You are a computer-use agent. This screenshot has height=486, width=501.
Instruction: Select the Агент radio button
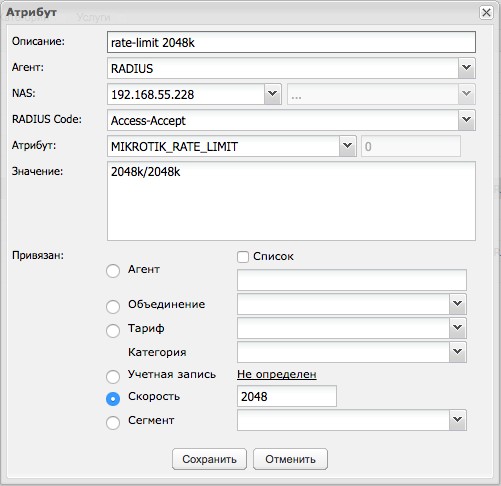point(113,271)
